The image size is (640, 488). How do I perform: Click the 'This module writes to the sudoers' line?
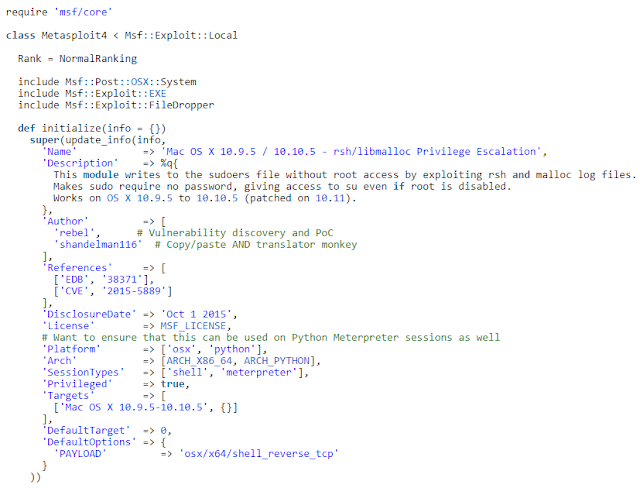[x=345, y=175]
